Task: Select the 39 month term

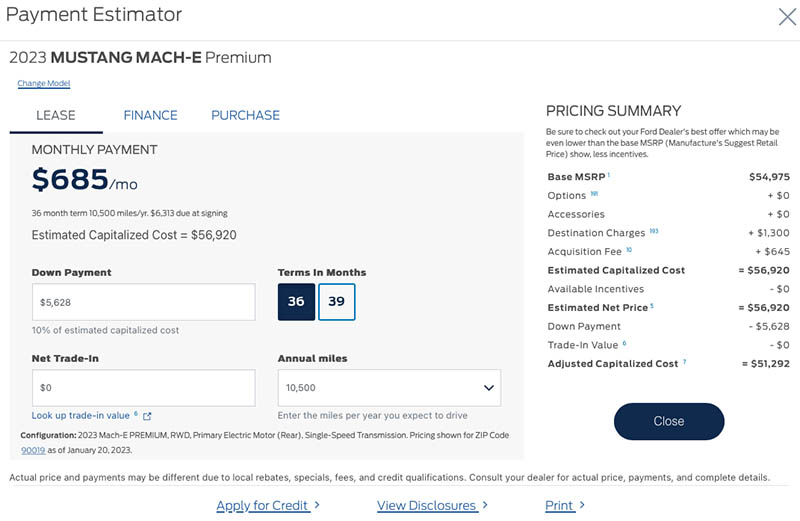Action: [336, 302]
